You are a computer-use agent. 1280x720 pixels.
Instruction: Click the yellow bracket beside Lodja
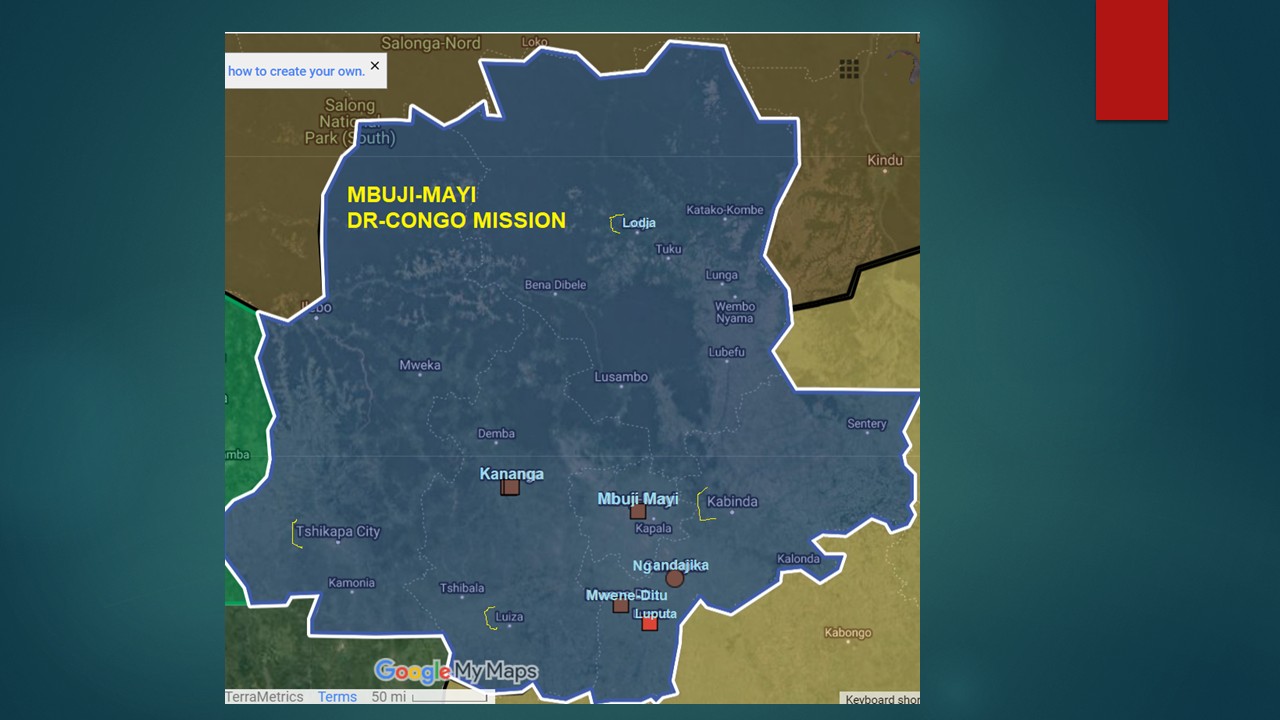pos(616,223)
